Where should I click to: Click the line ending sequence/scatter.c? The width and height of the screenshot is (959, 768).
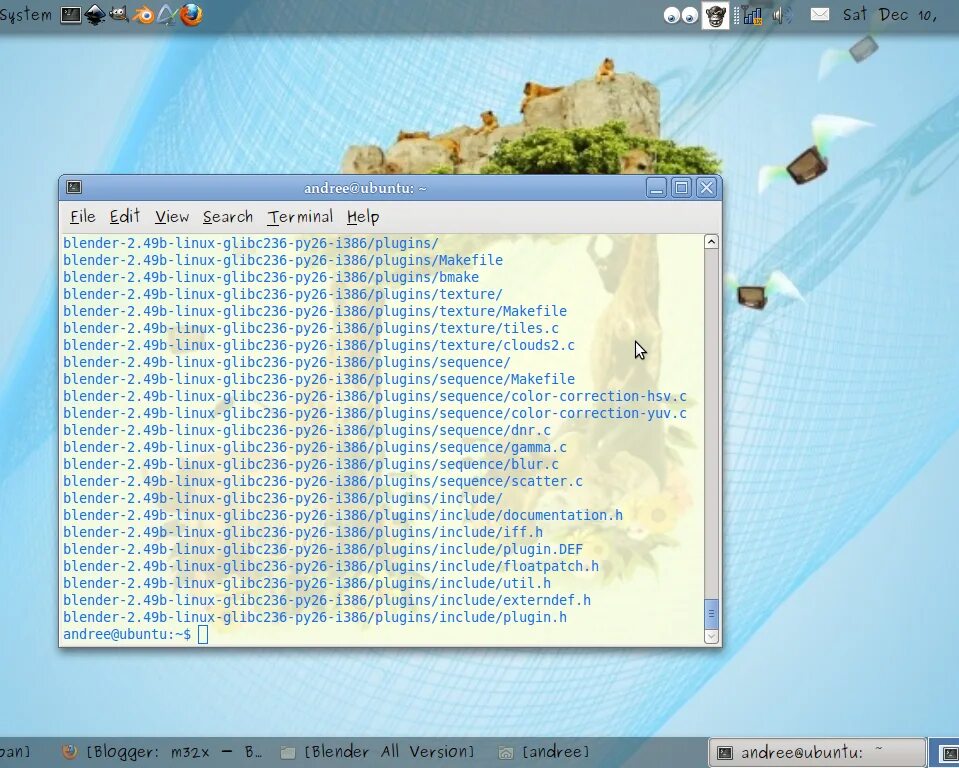point(323,481)
